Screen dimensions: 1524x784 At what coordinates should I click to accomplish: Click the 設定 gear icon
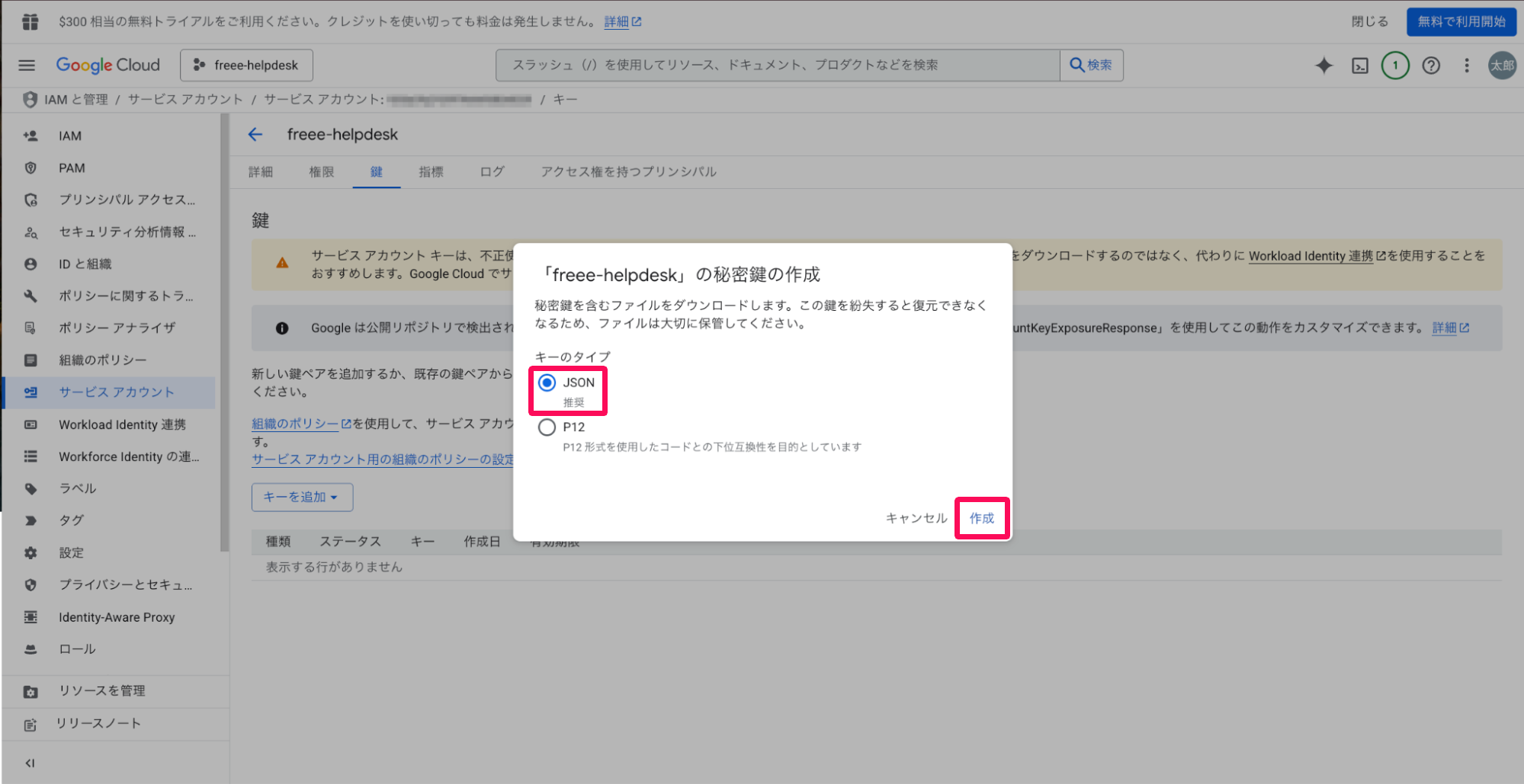click(30, 553)
